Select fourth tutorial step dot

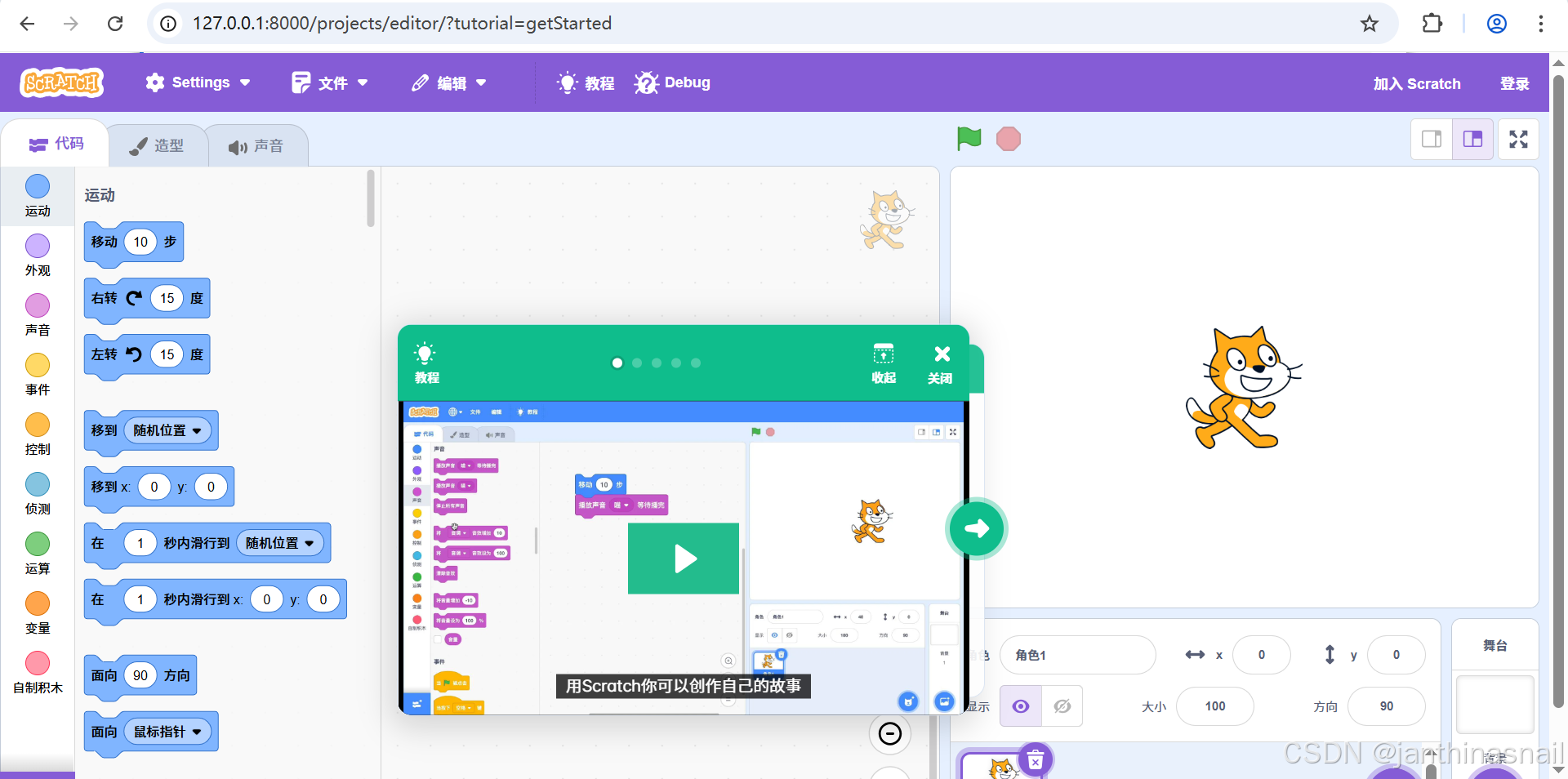676,363
